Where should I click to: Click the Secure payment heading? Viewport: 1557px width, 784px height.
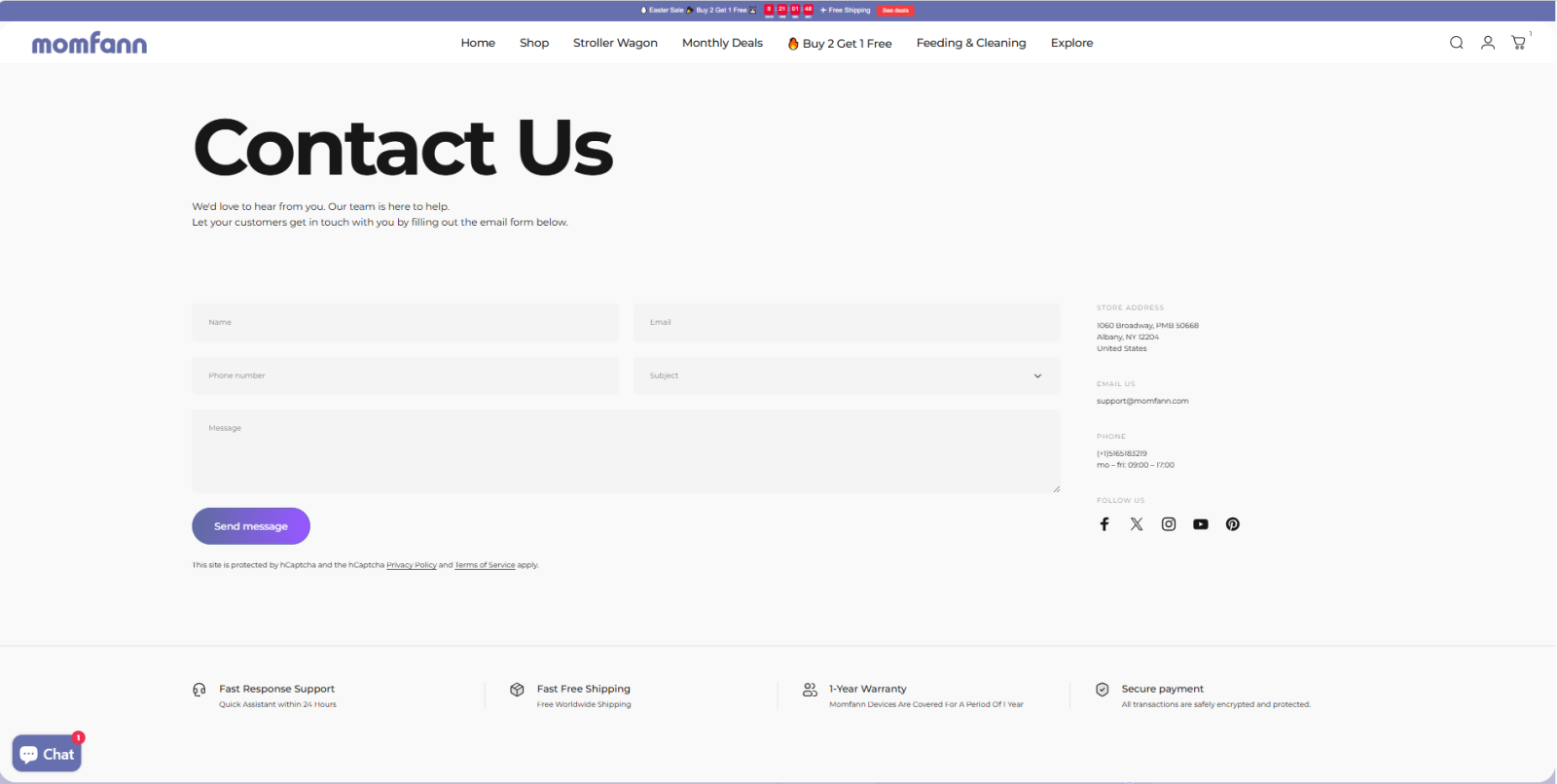click(x=1162, y=689)
